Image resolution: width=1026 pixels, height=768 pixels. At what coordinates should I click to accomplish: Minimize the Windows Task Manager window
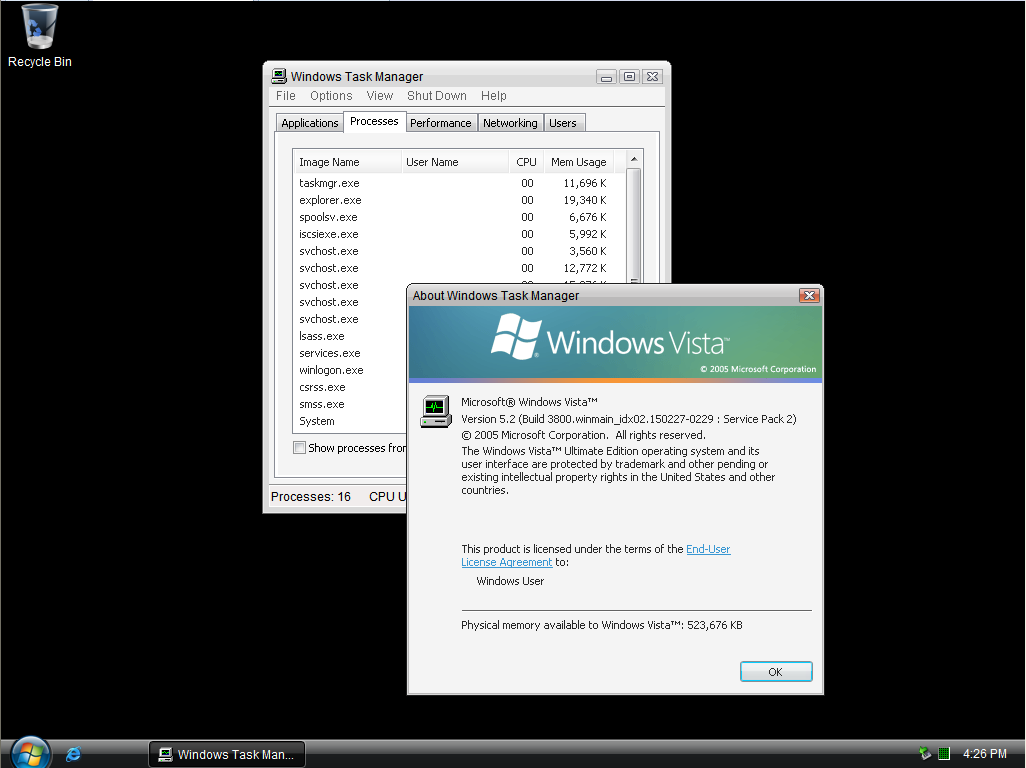(607, 77)
